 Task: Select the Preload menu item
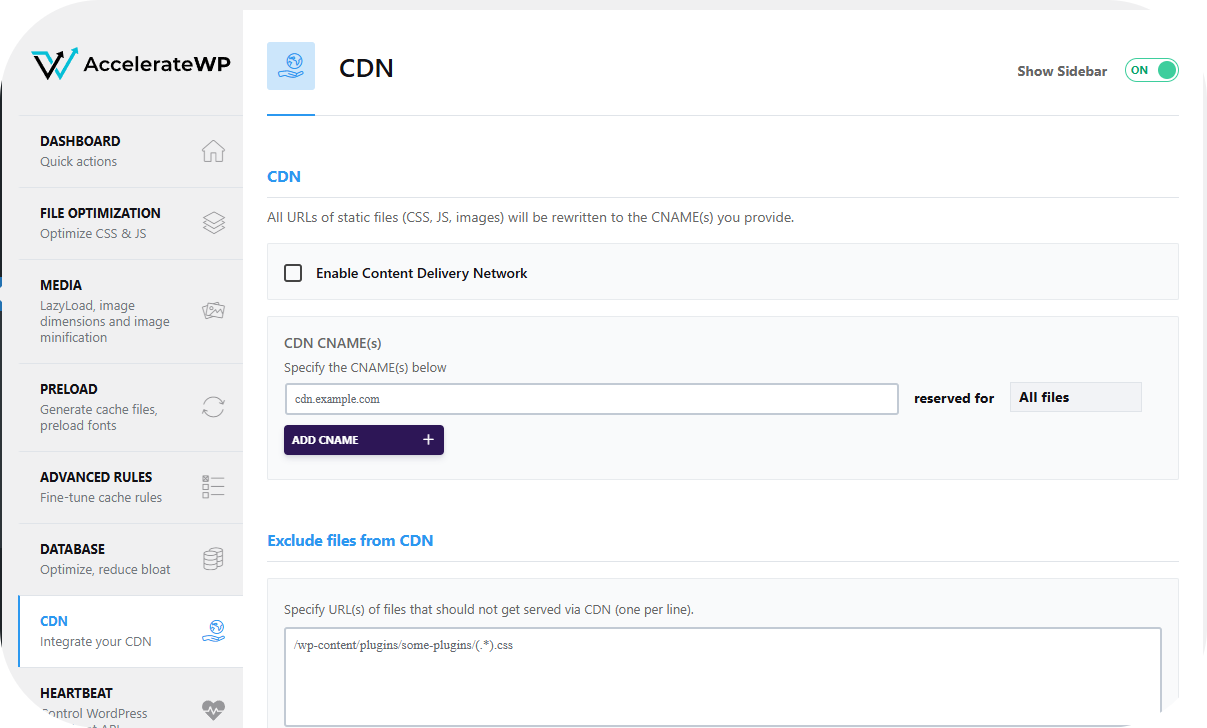[131, 407]
